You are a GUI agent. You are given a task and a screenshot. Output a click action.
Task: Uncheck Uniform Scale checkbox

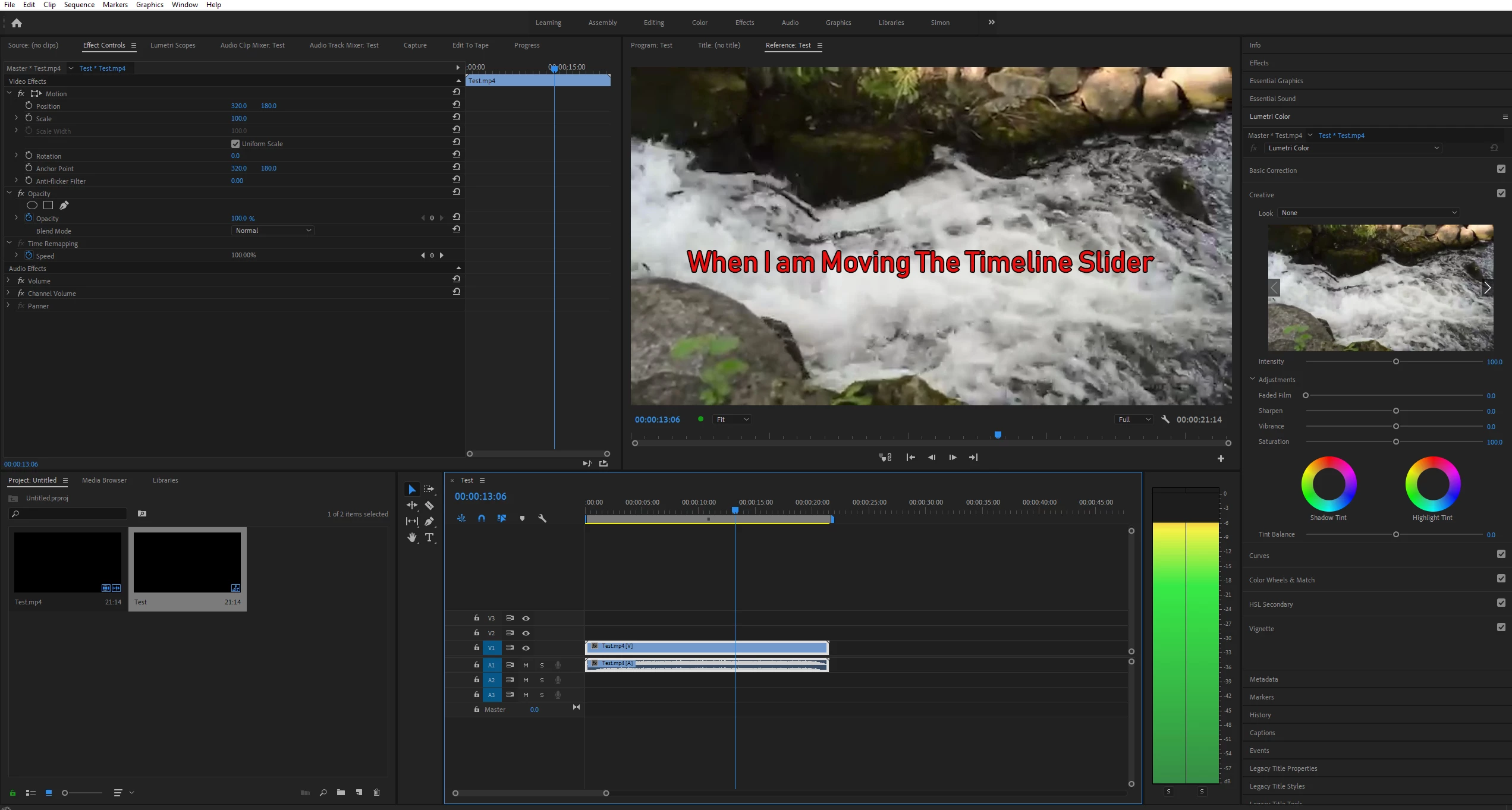point(235,144)
